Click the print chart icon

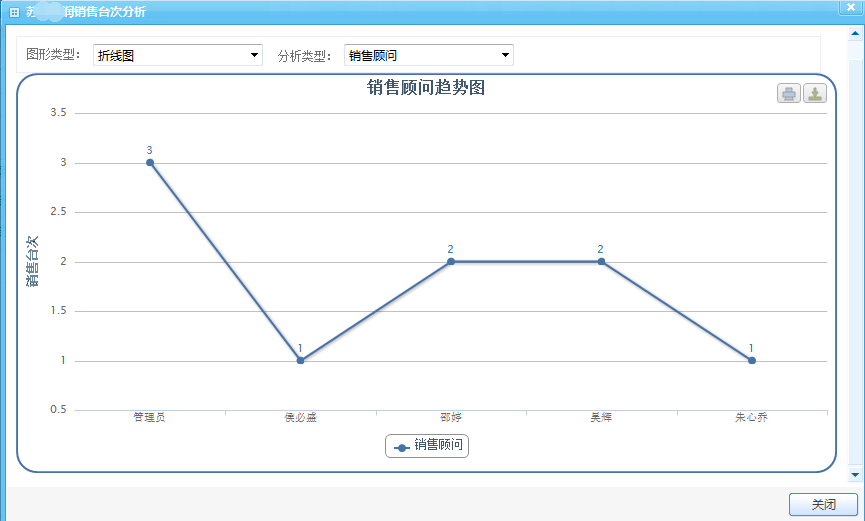point(789,94)
